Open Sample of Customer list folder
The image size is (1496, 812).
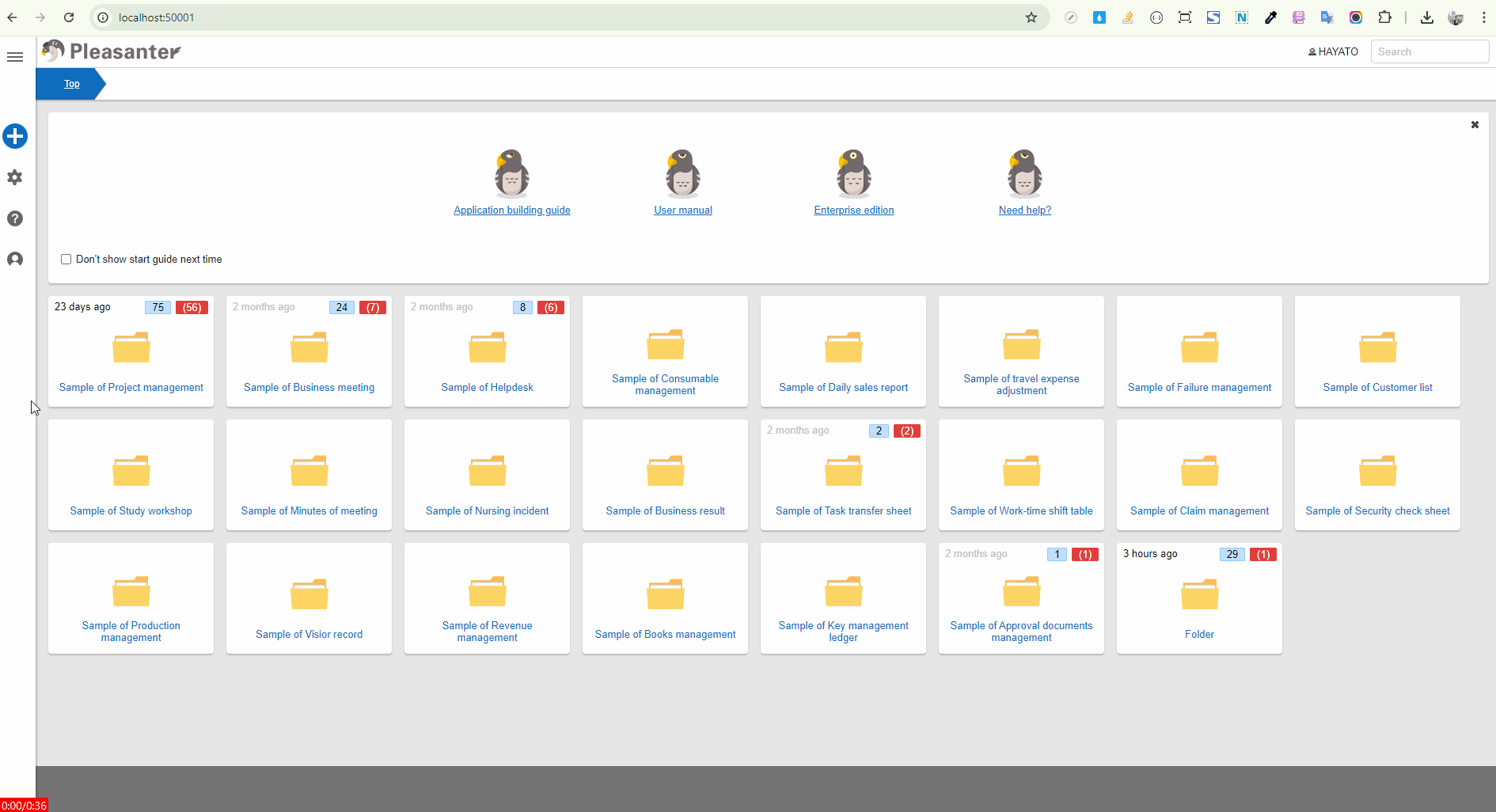(x=1378, y=352)
